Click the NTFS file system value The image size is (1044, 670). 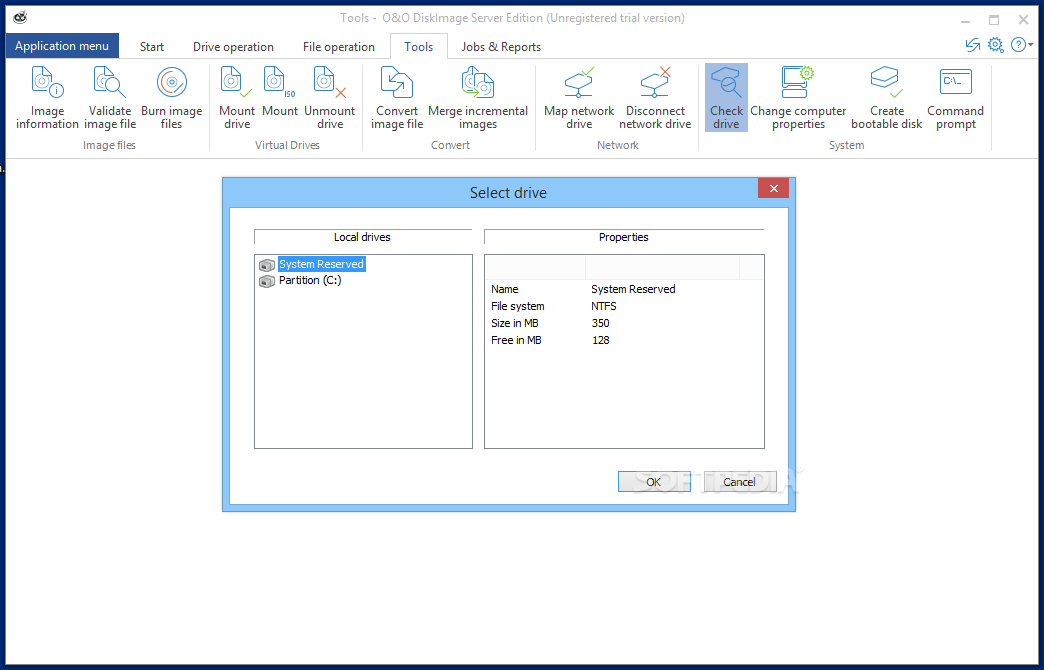tap(603, 306)
